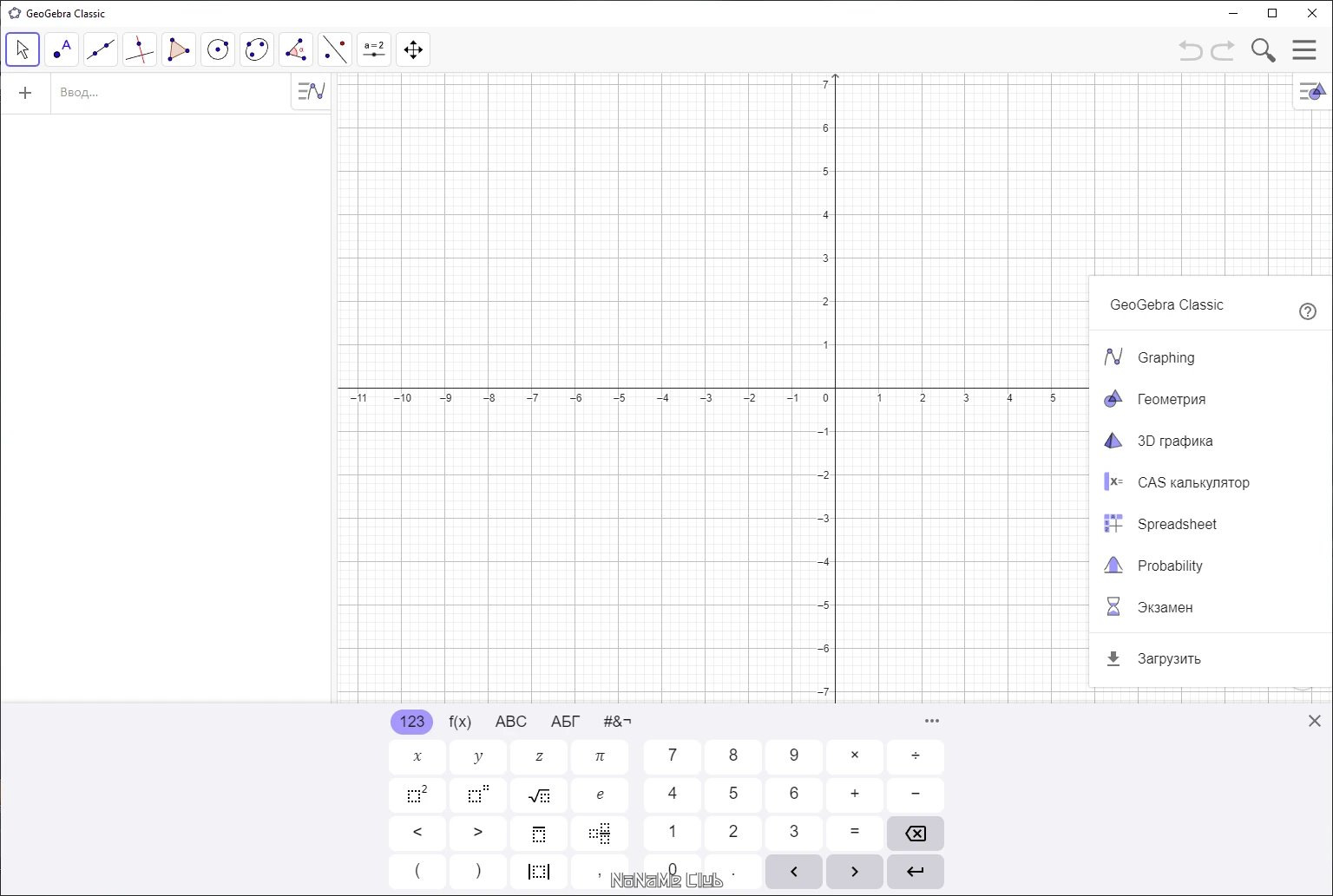Add a new algebra item with plus

[x=25, y=93]
